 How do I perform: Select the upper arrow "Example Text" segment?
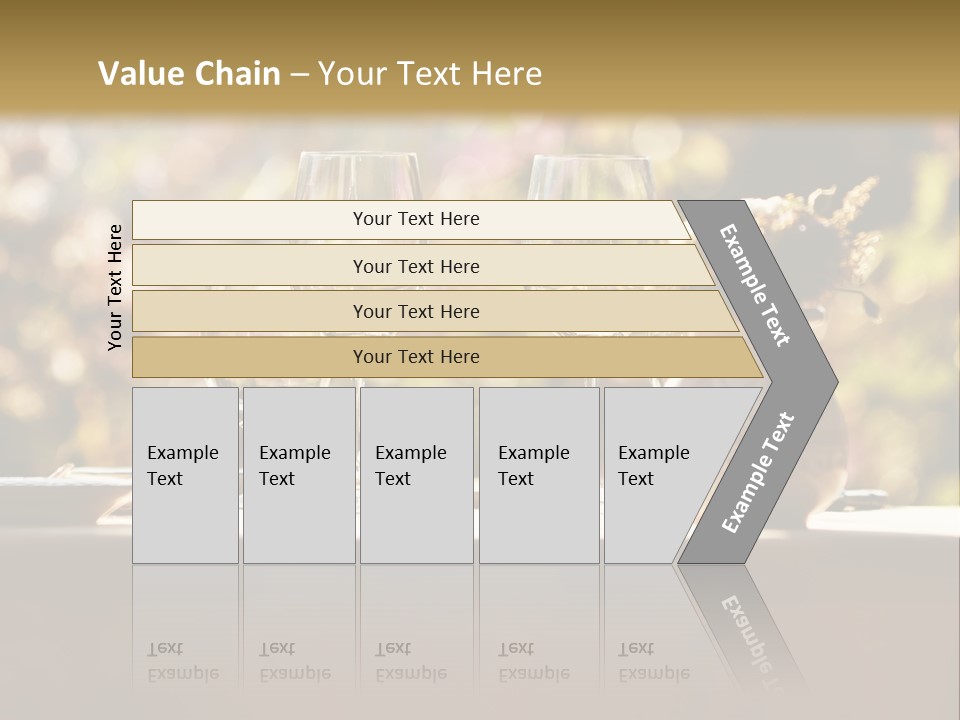click(757, 285)
